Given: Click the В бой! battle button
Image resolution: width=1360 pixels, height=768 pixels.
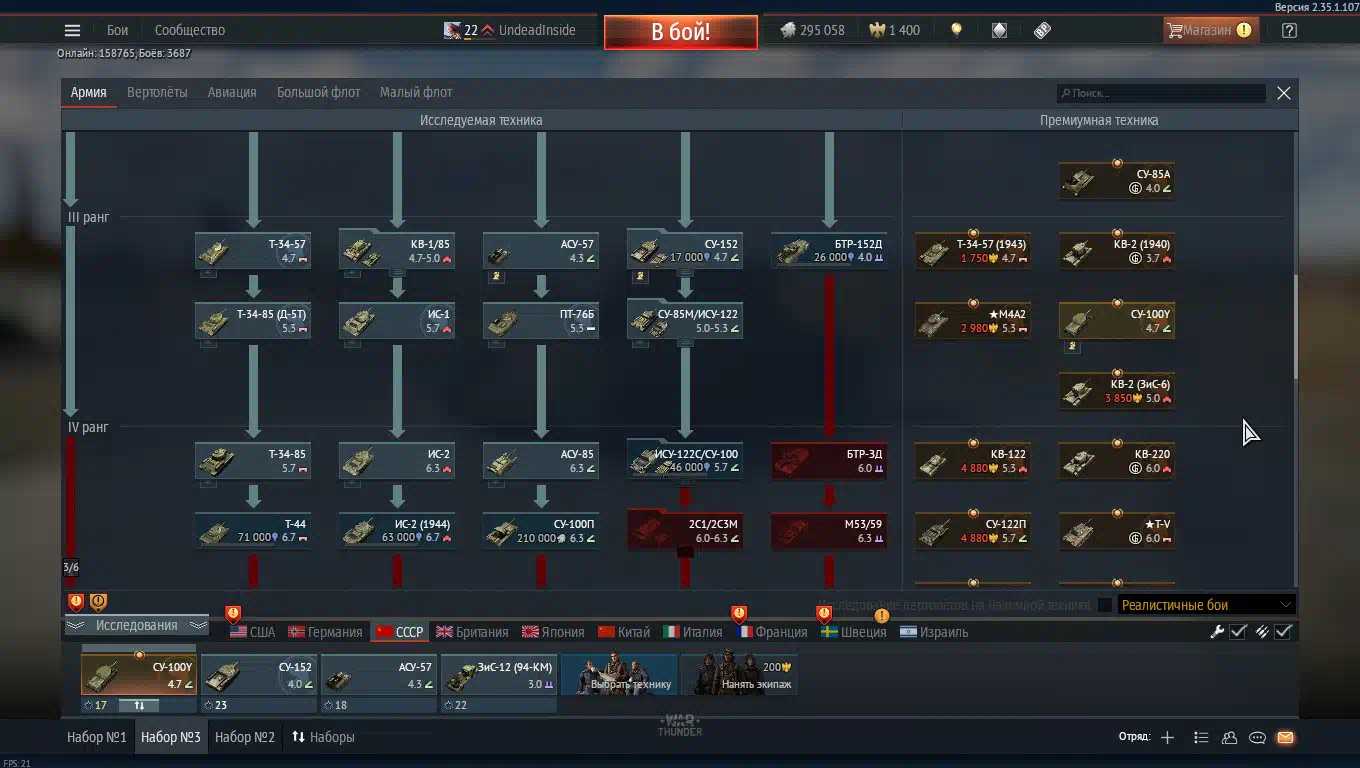Looking at the screenshot, I should click(681, 31).
